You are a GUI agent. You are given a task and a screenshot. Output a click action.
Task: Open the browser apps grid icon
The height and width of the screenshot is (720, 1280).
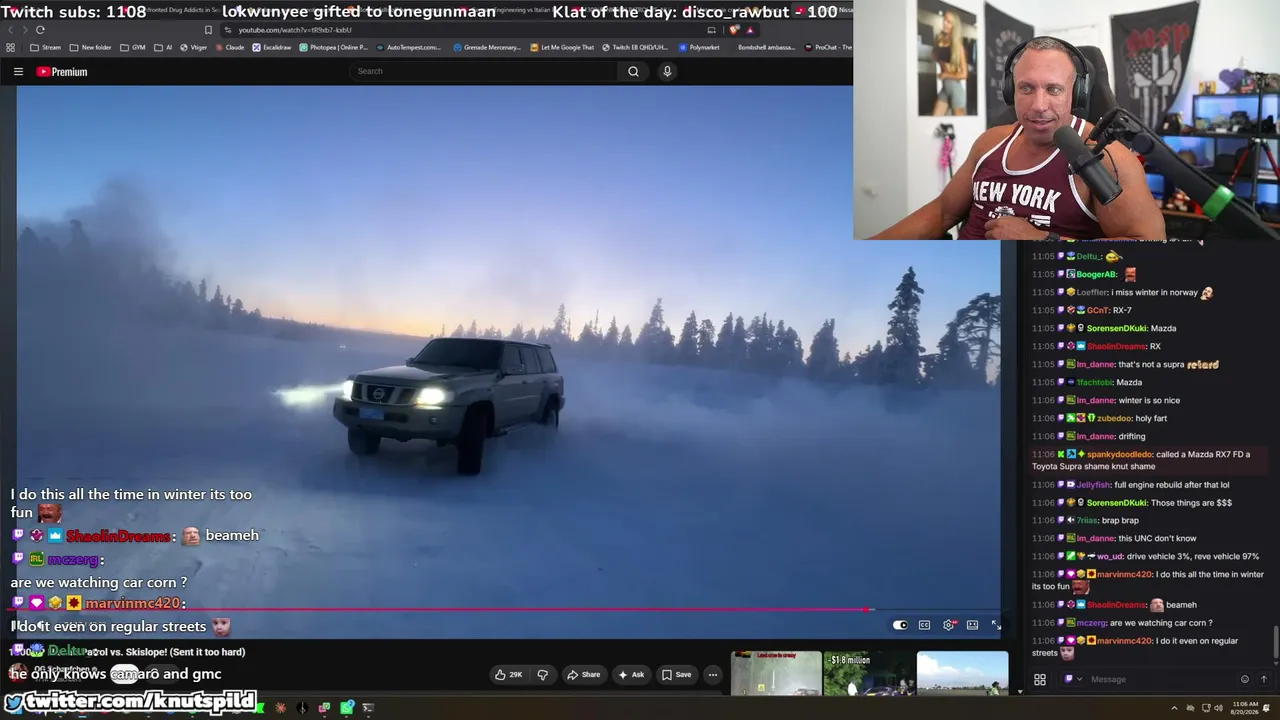tap(10, 47)
